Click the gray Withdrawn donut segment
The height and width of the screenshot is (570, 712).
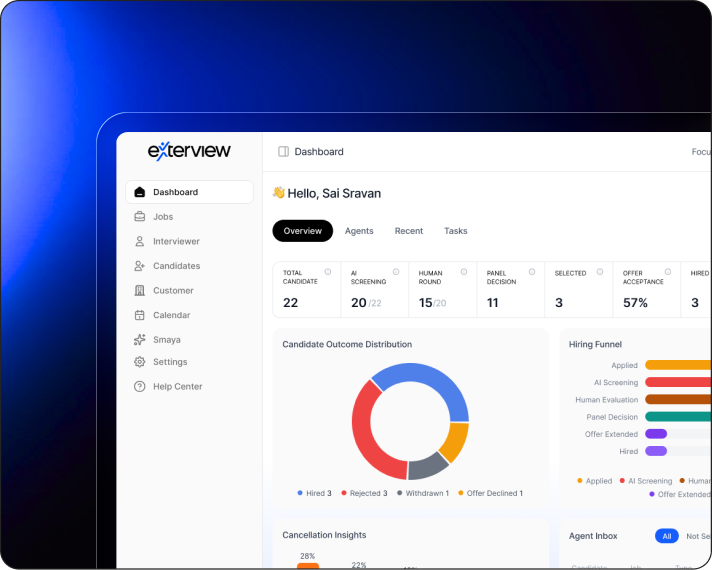coord(427,468)
